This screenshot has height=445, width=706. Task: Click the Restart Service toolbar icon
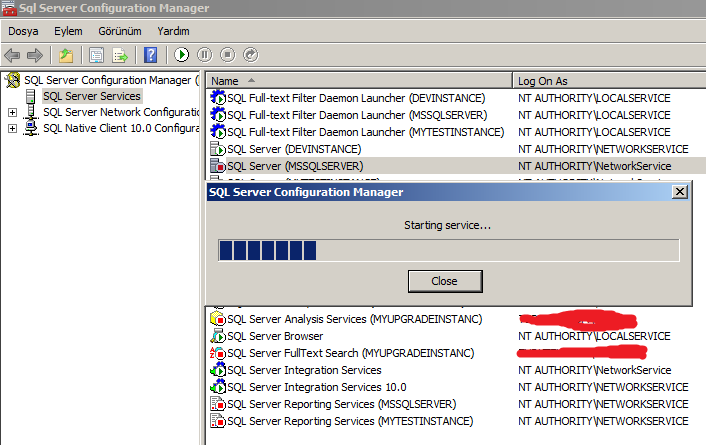click(251, 55)
